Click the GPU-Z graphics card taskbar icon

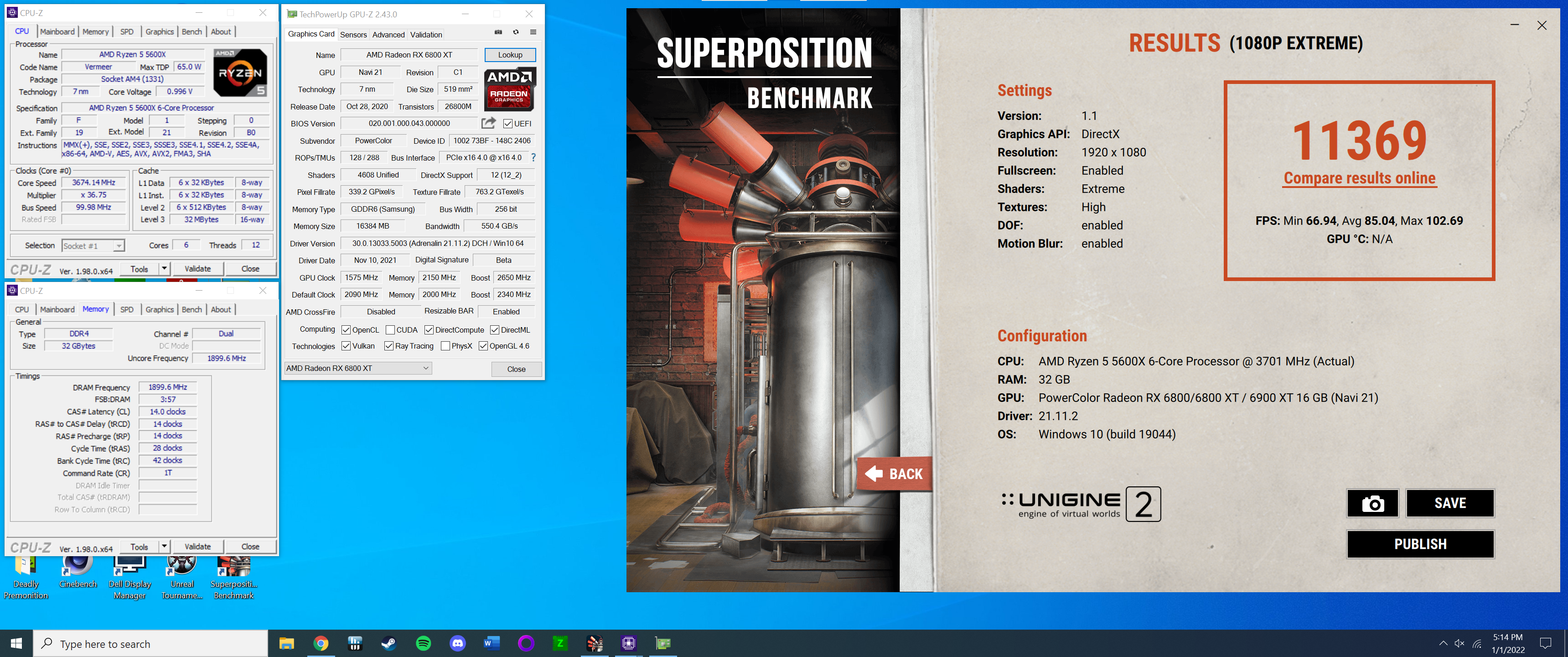[663, 643]
